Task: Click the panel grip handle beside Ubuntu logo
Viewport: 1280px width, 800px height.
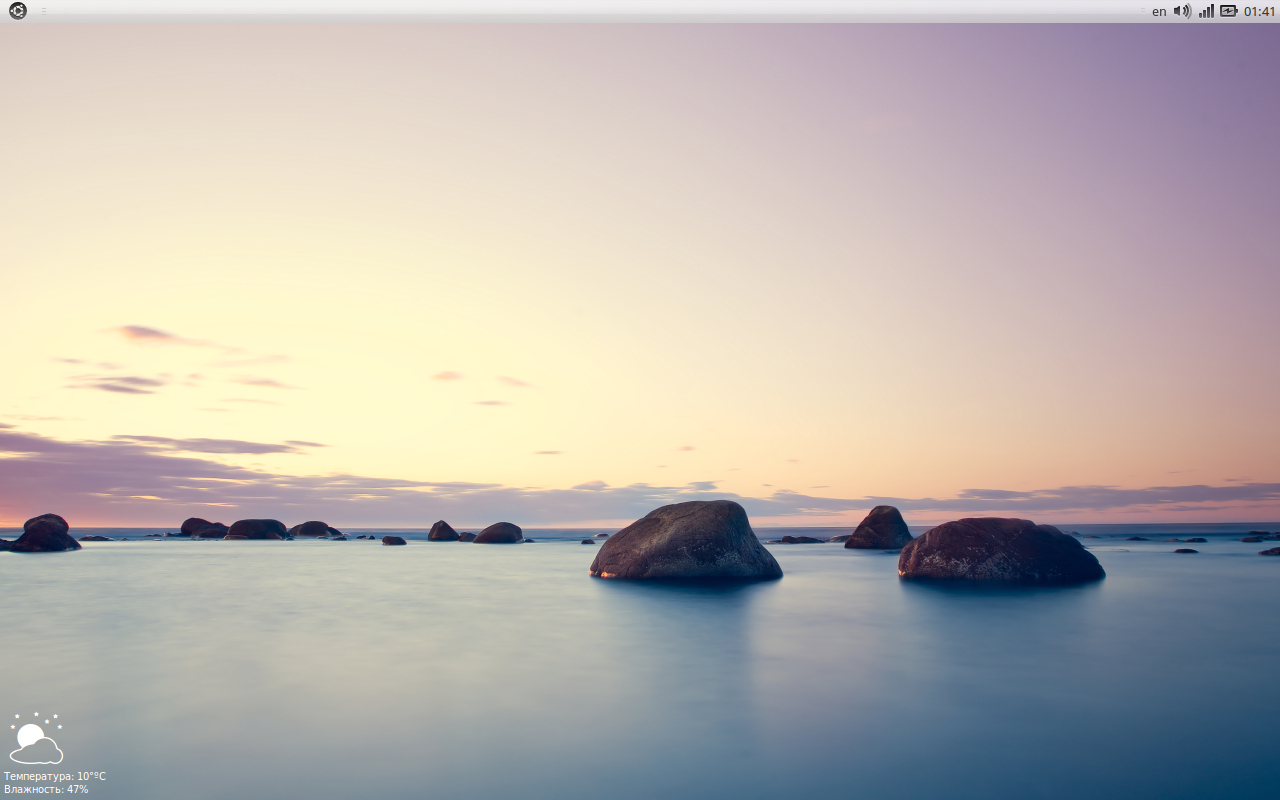Action: 44,11
